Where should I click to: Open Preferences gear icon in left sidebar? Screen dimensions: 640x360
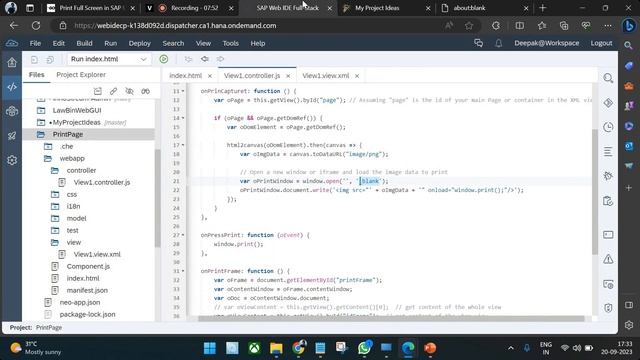[12, 160]
